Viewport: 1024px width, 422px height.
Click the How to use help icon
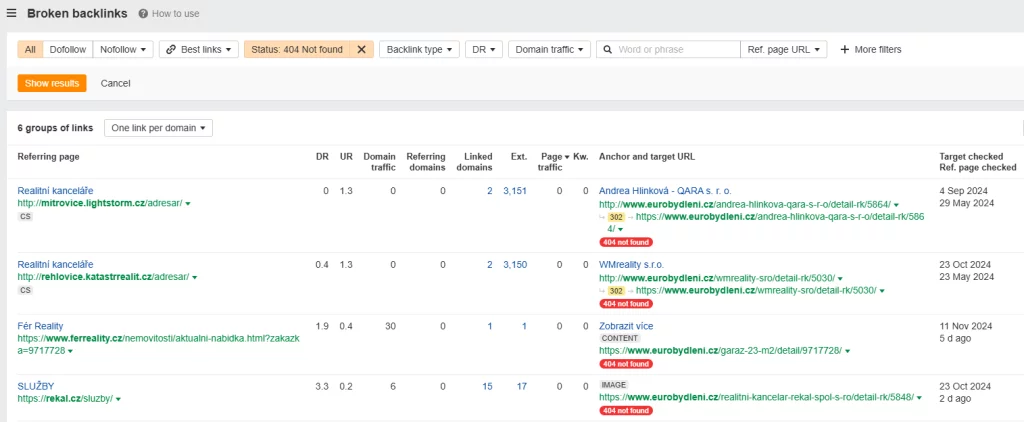pyautogui.click(x=143, y=14)
